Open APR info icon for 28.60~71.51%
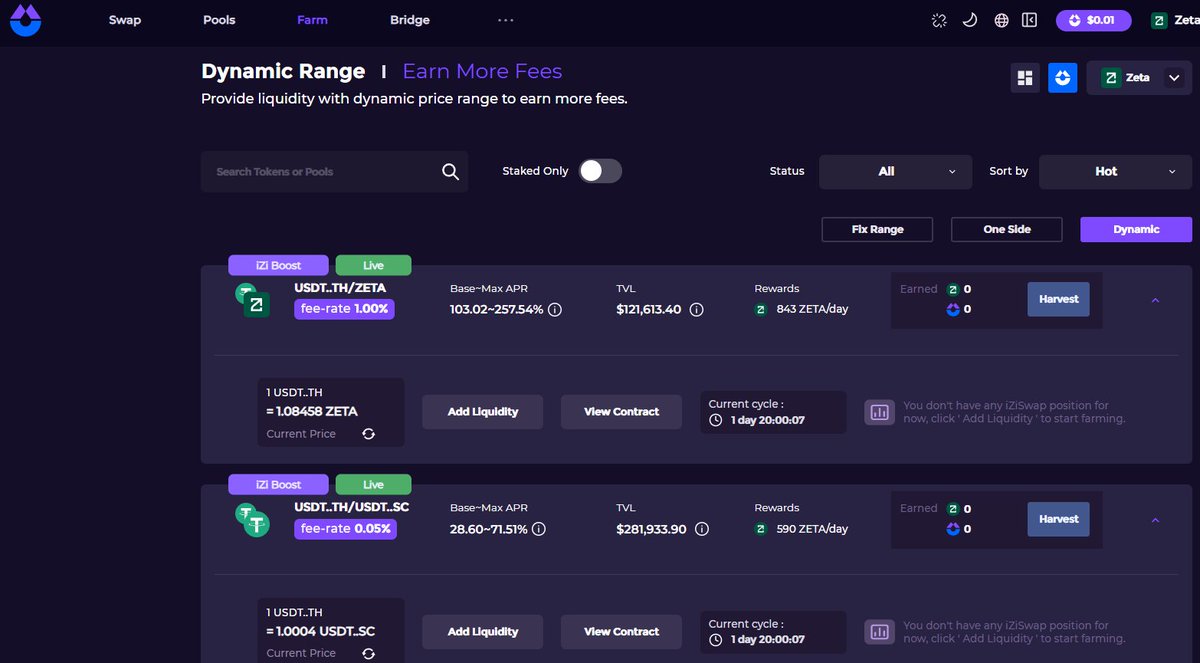Image resolution: width=1200 pixels, height=663 pixels. tap(539, 529)
